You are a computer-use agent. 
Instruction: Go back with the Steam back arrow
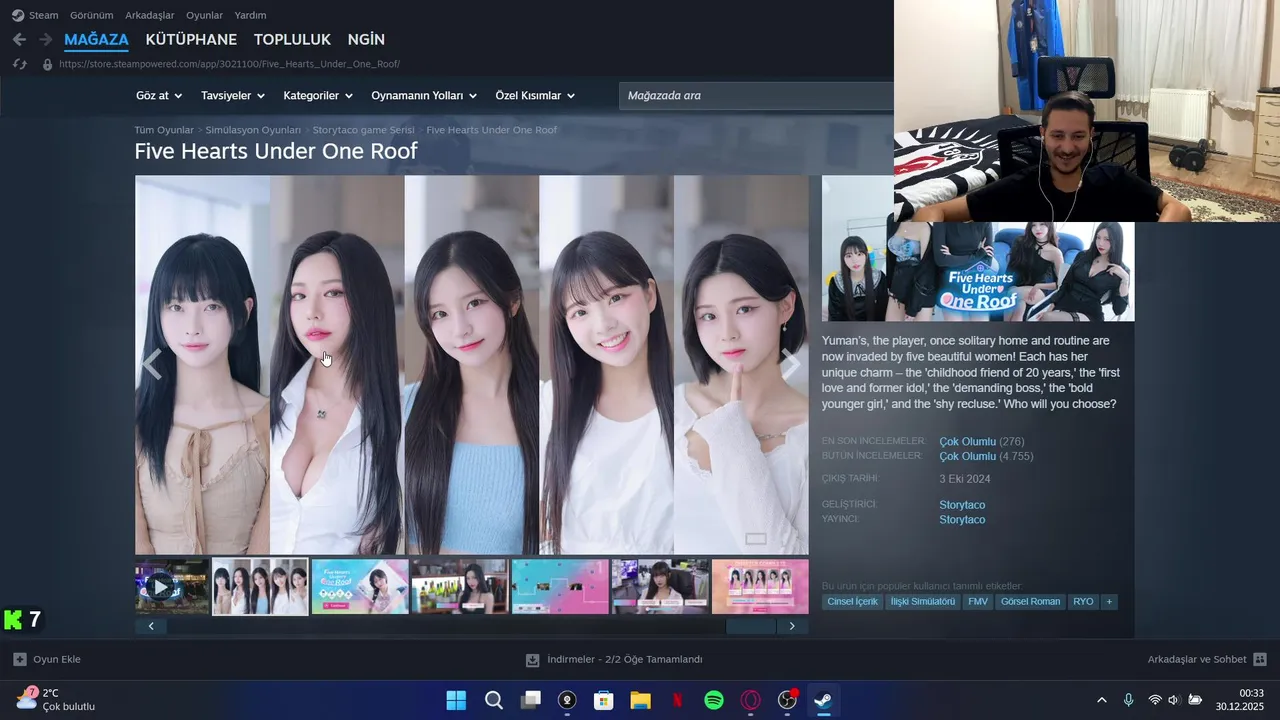point(19,39)
